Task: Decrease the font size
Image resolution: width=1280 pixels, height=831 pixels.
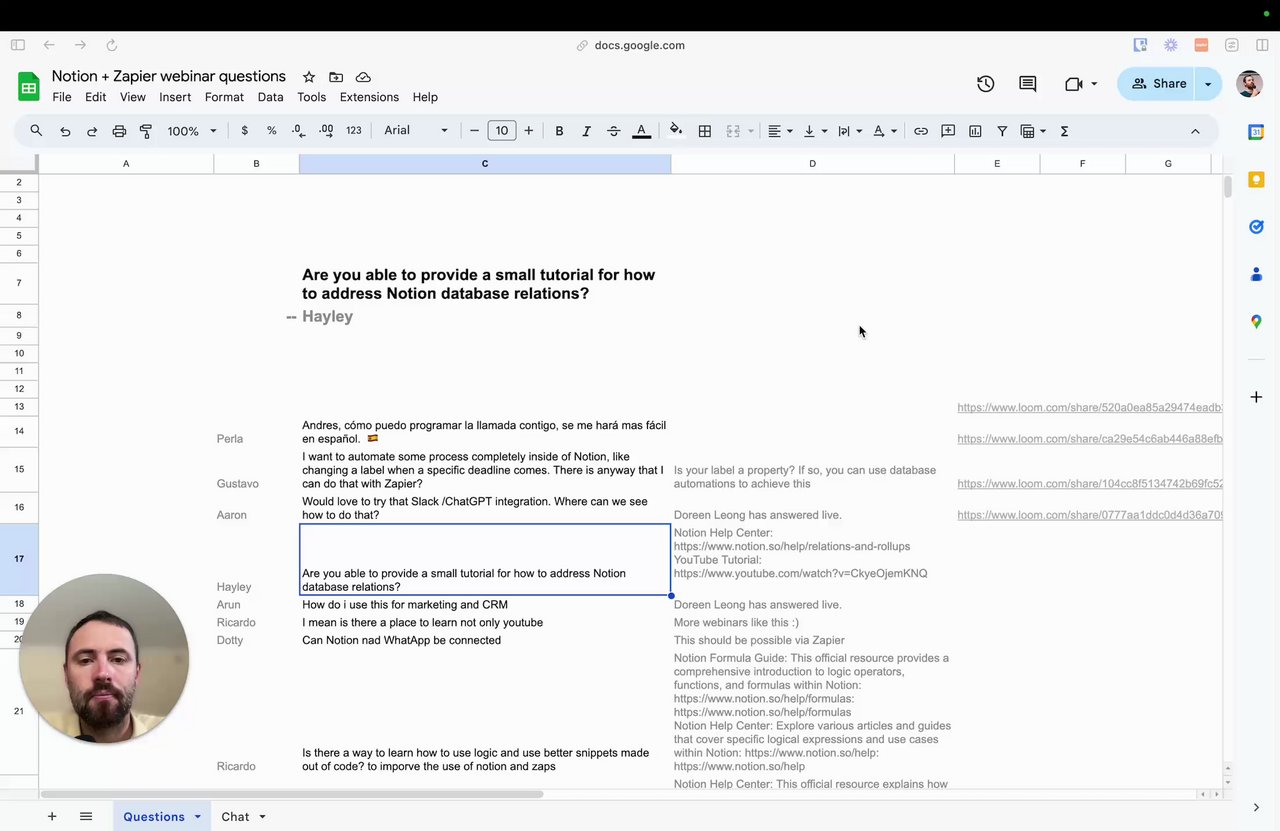Action: [x=474, y=131]
